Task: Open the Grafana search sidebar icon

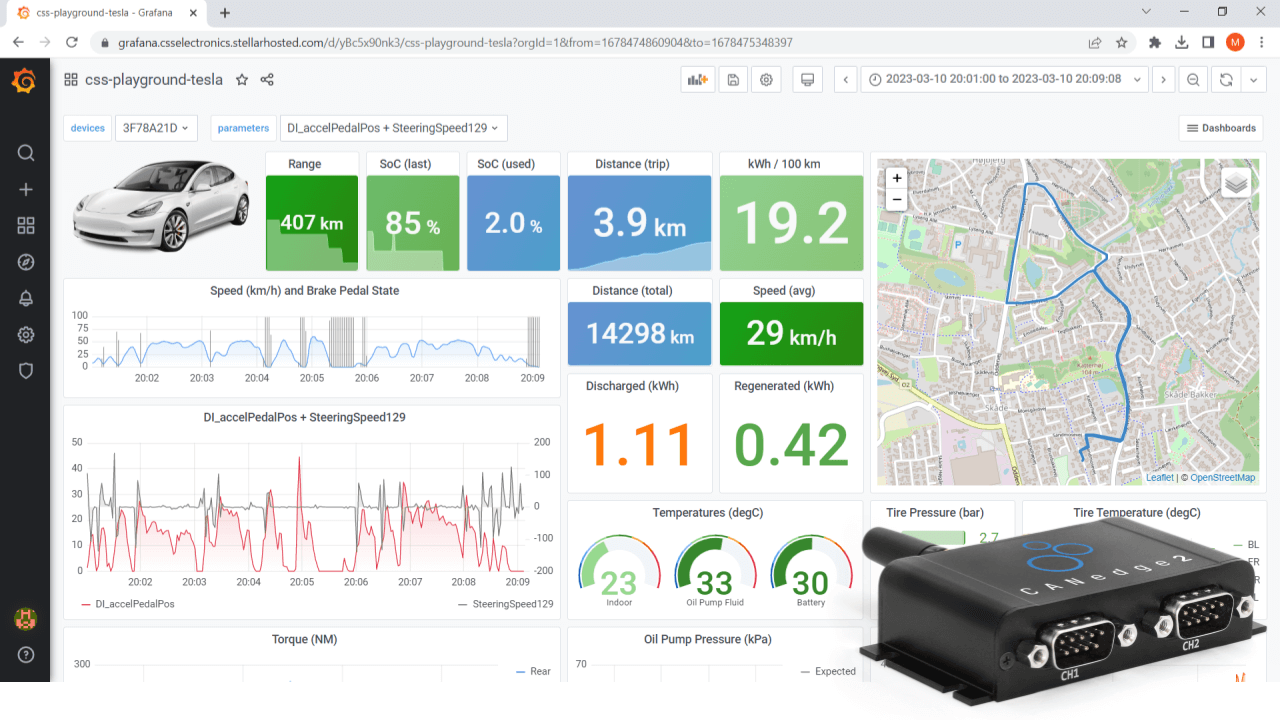Action: (x=25, y=153)
